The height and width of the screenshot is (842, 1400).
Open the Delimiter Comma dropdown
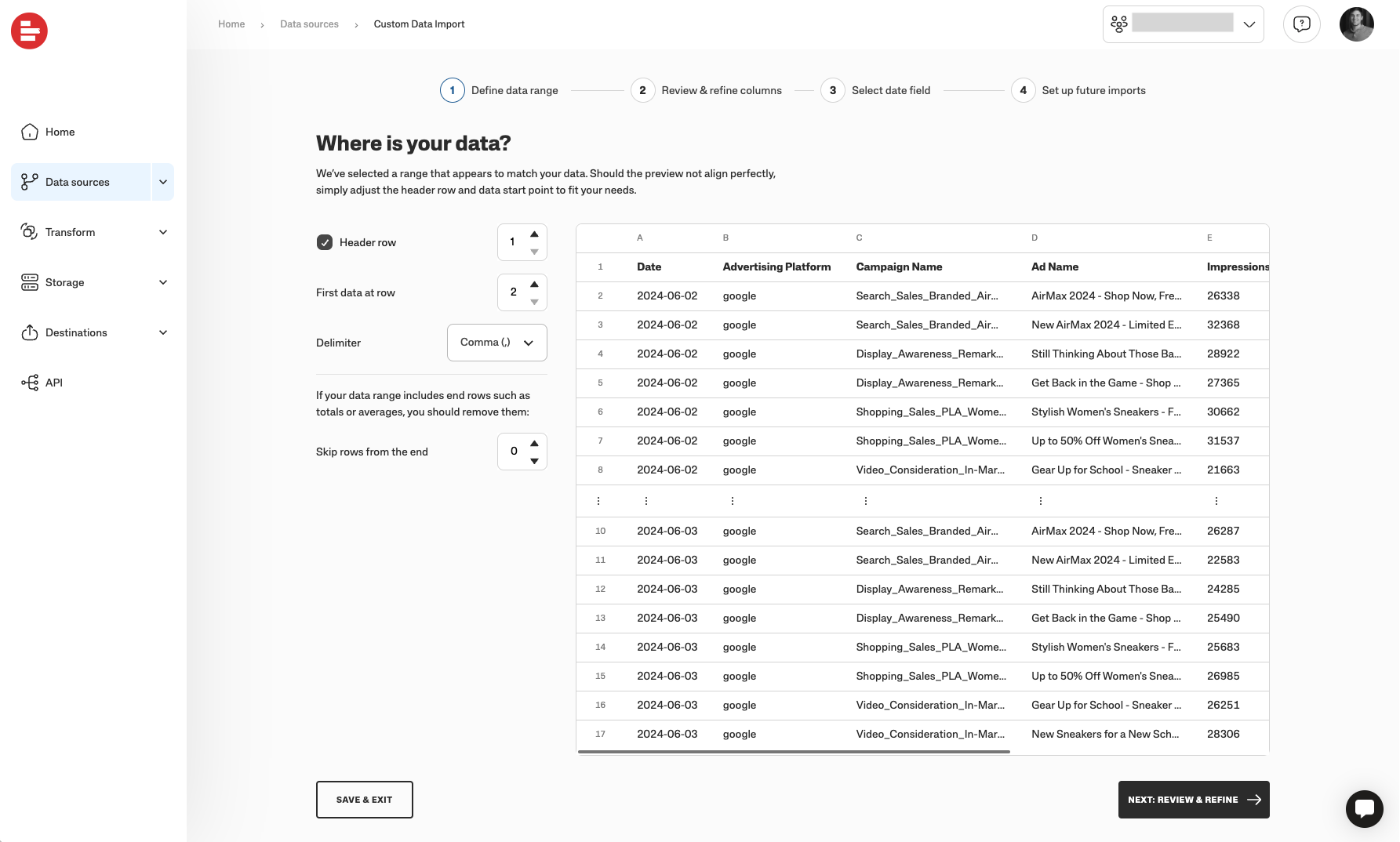496,343
